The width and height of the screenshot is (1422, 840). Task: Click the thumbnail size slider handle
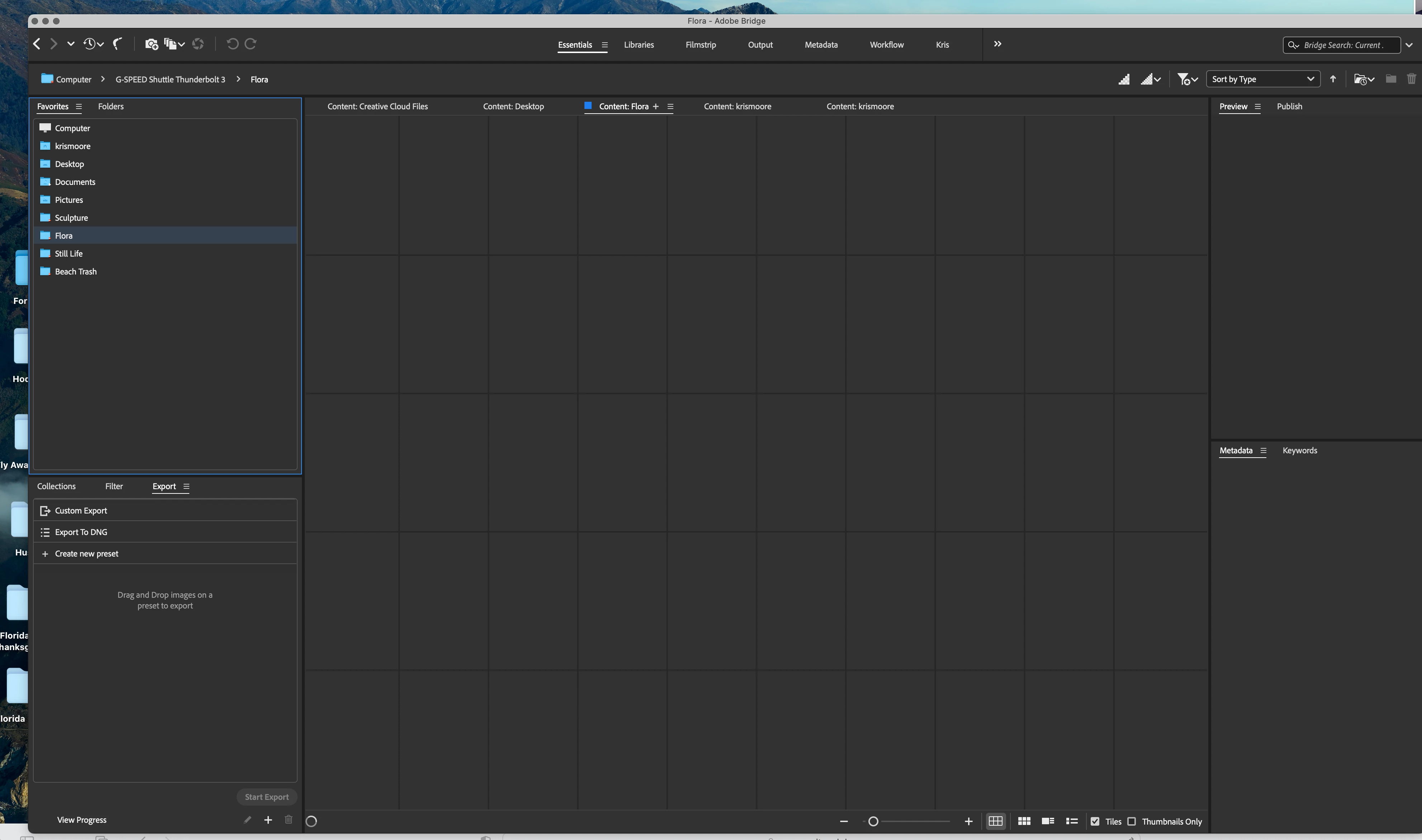[x=873, y=821]
